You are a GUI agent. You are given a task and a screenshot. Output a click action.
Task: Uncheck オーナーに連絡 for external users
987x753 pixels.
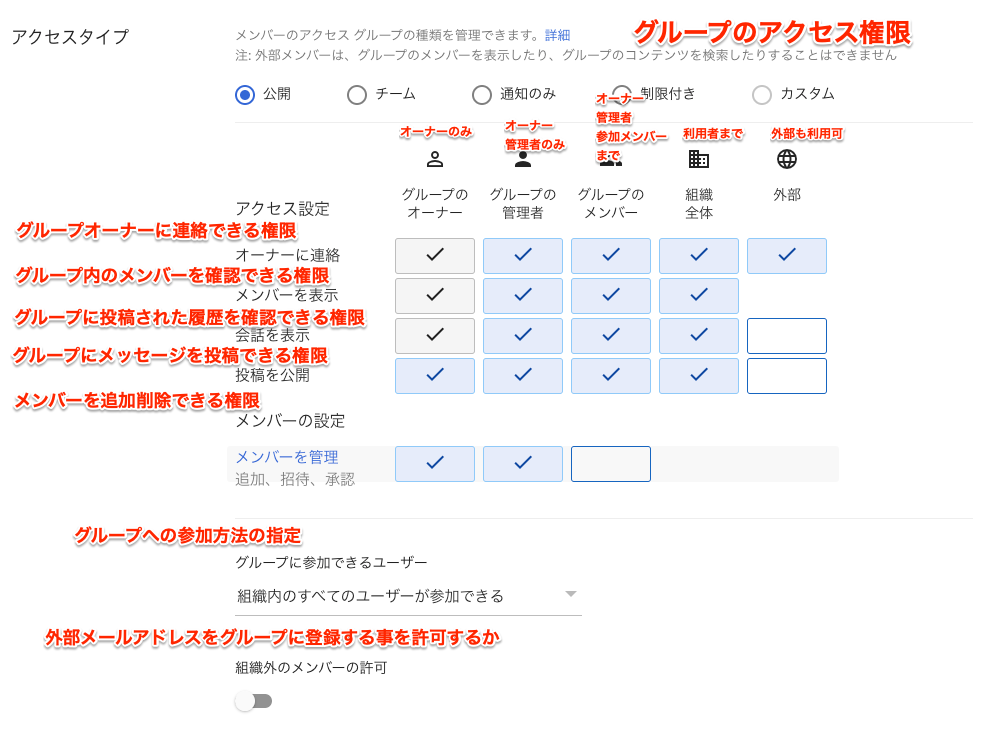click(787, 256)
